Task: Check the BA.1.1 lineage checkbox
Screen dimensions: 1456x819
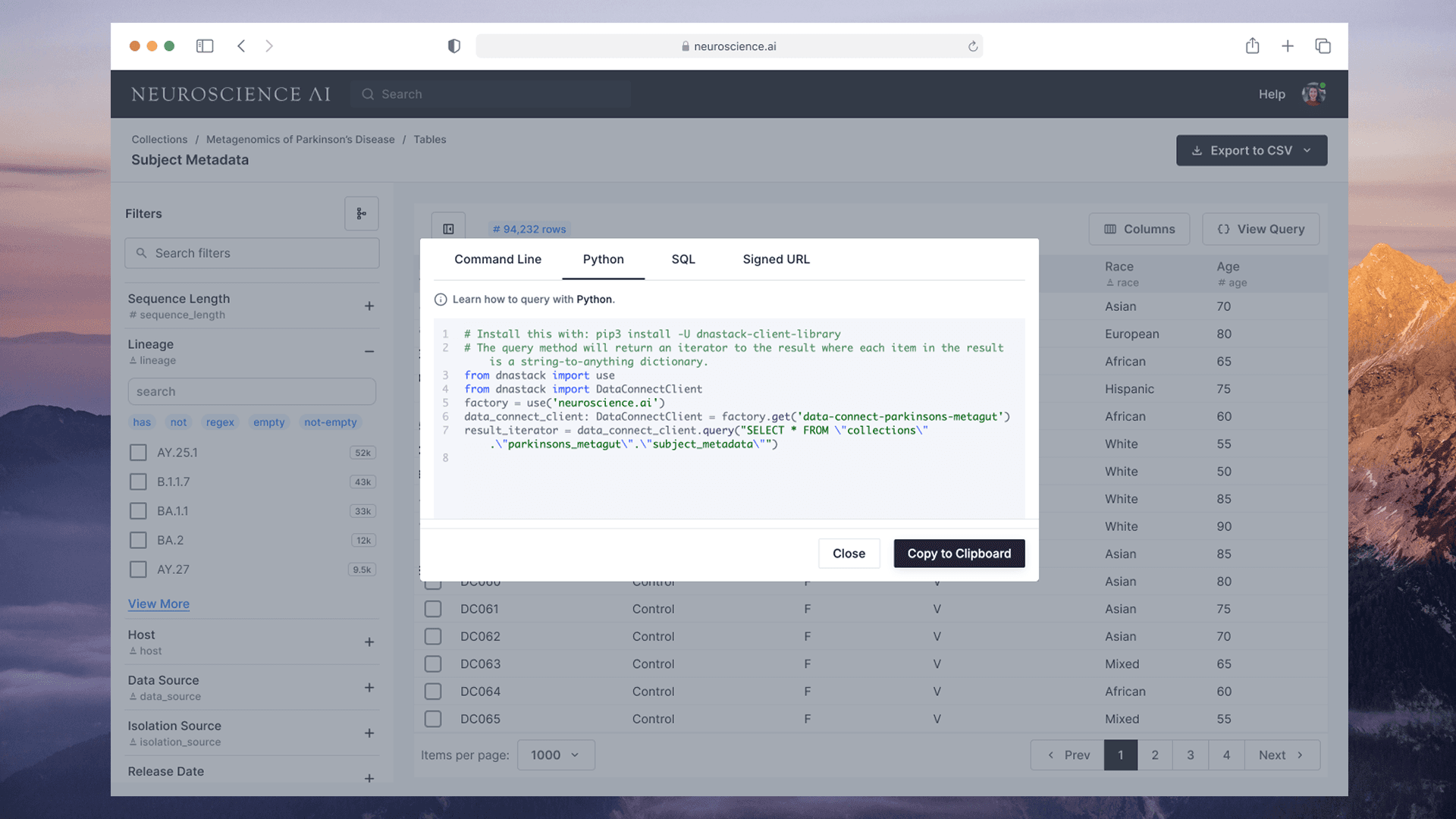Action: pyautogui.click(x=138, y=511)
